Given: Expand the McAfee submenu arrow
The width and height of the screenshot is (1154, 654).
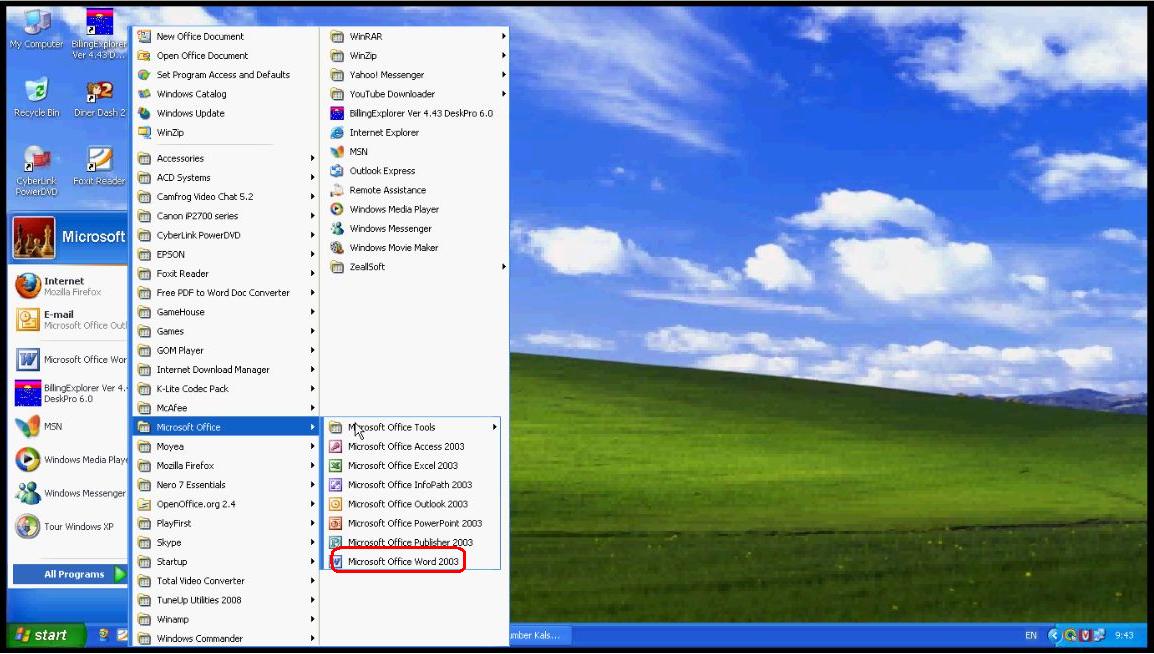Looking at the screenshot, I should click(312, 408).
